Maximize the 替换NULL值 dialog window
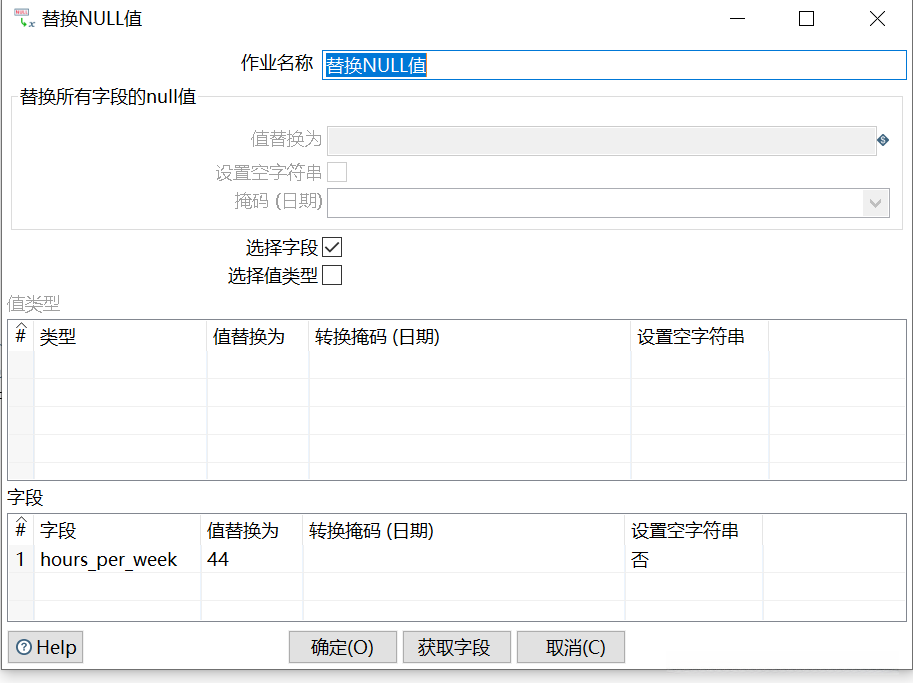 tap(806, 19)
